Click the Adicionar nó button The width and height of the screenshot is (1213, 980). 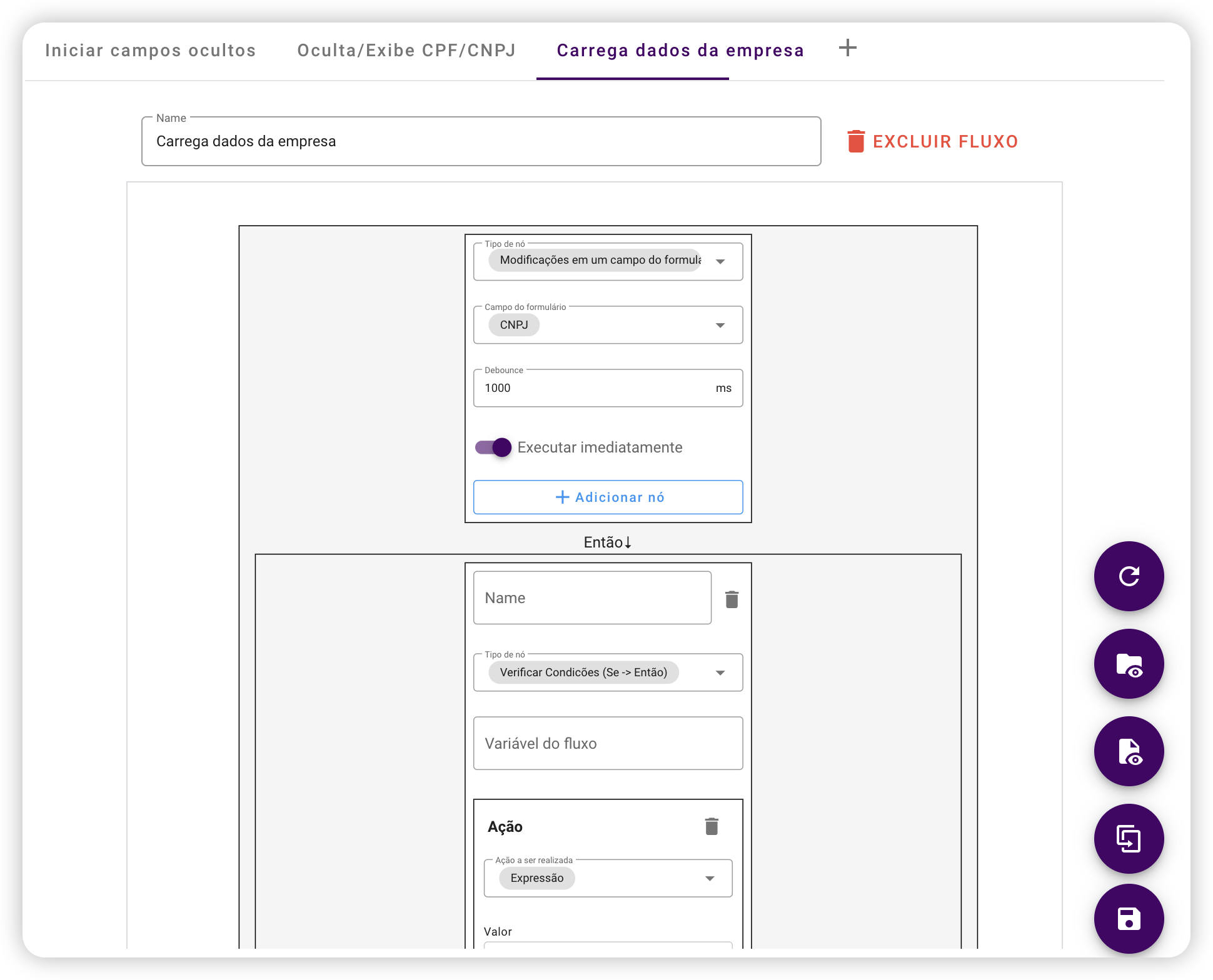click(x=608, y=497)
